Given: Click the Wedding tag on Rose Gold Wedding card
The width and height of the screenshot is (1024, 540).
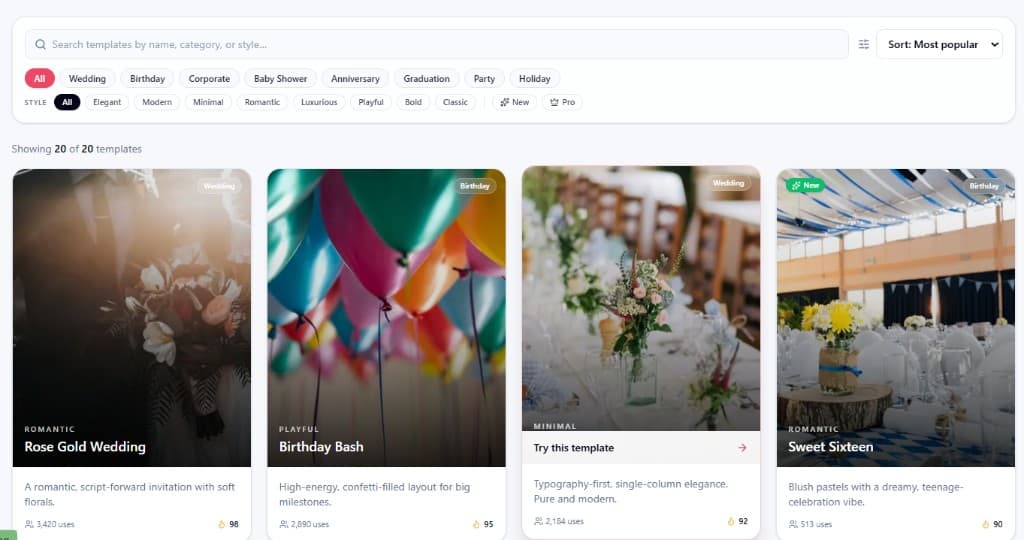Looking at the screenshot, I should [x=219, y=186].
